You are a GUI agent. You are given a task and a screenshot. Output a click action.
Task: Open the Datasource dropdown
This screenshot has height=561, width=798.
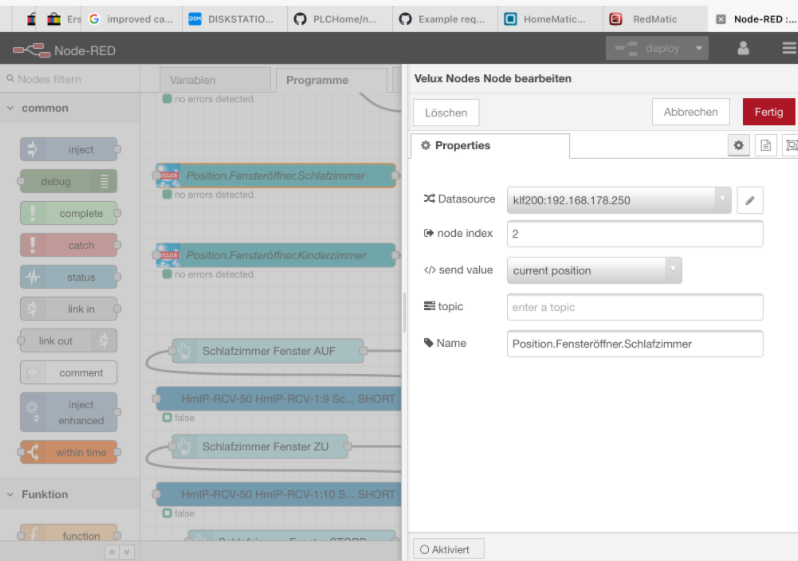(x=619, y=200)
